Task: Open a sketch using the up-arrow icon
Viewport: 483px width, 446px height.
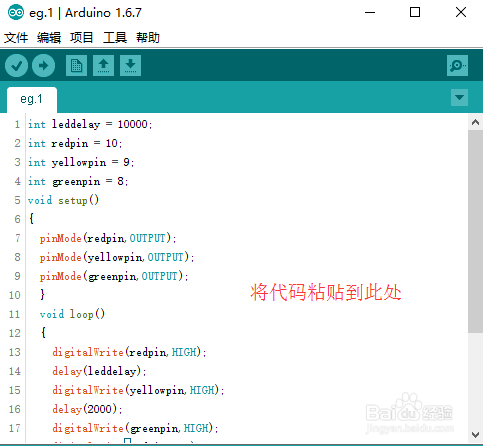Action: (103, 66)
